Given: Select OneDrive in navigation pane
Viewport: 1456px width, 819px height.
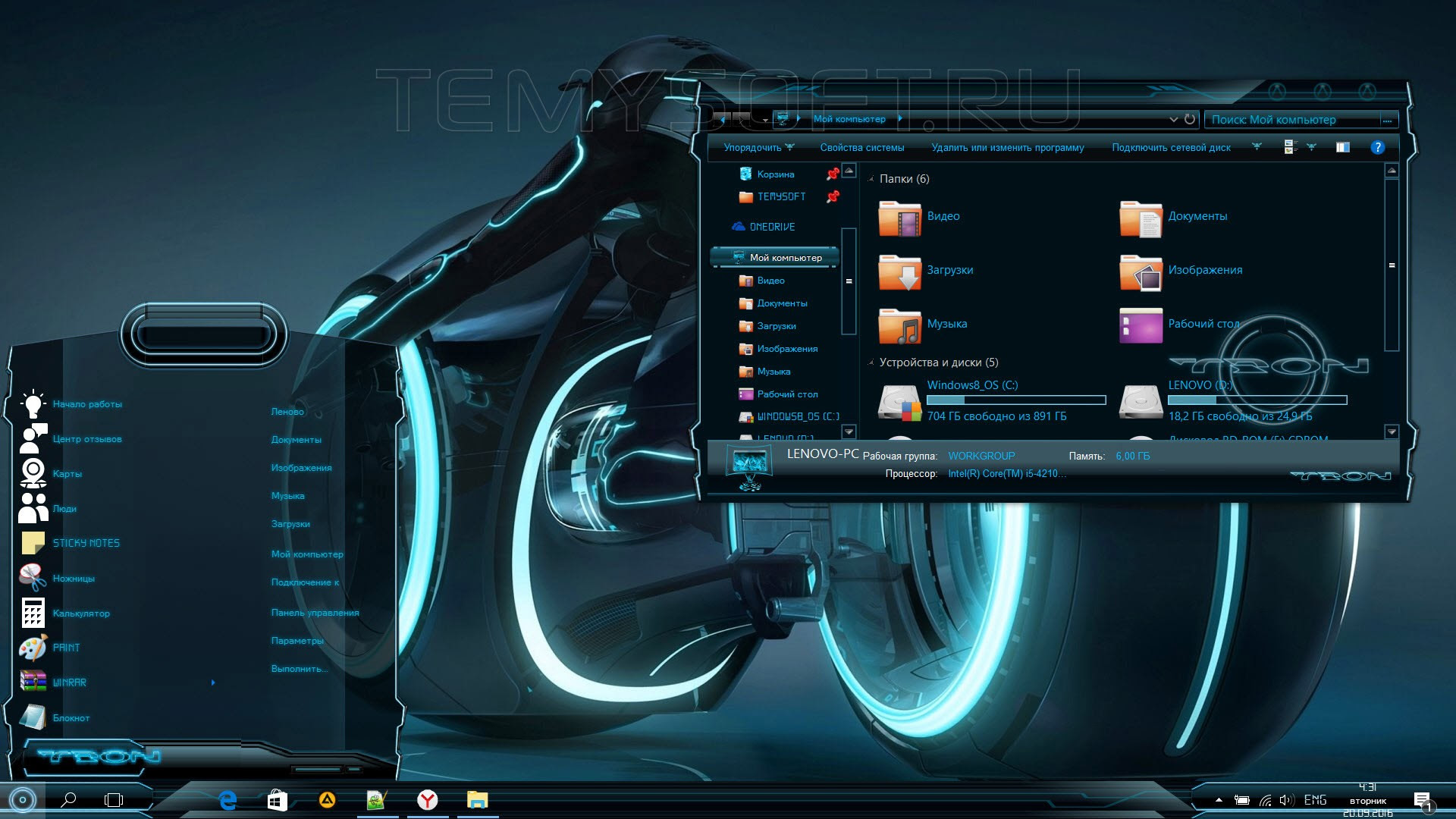Looking at the screenshot, I should pyautogui.click(x=763, y=227).
